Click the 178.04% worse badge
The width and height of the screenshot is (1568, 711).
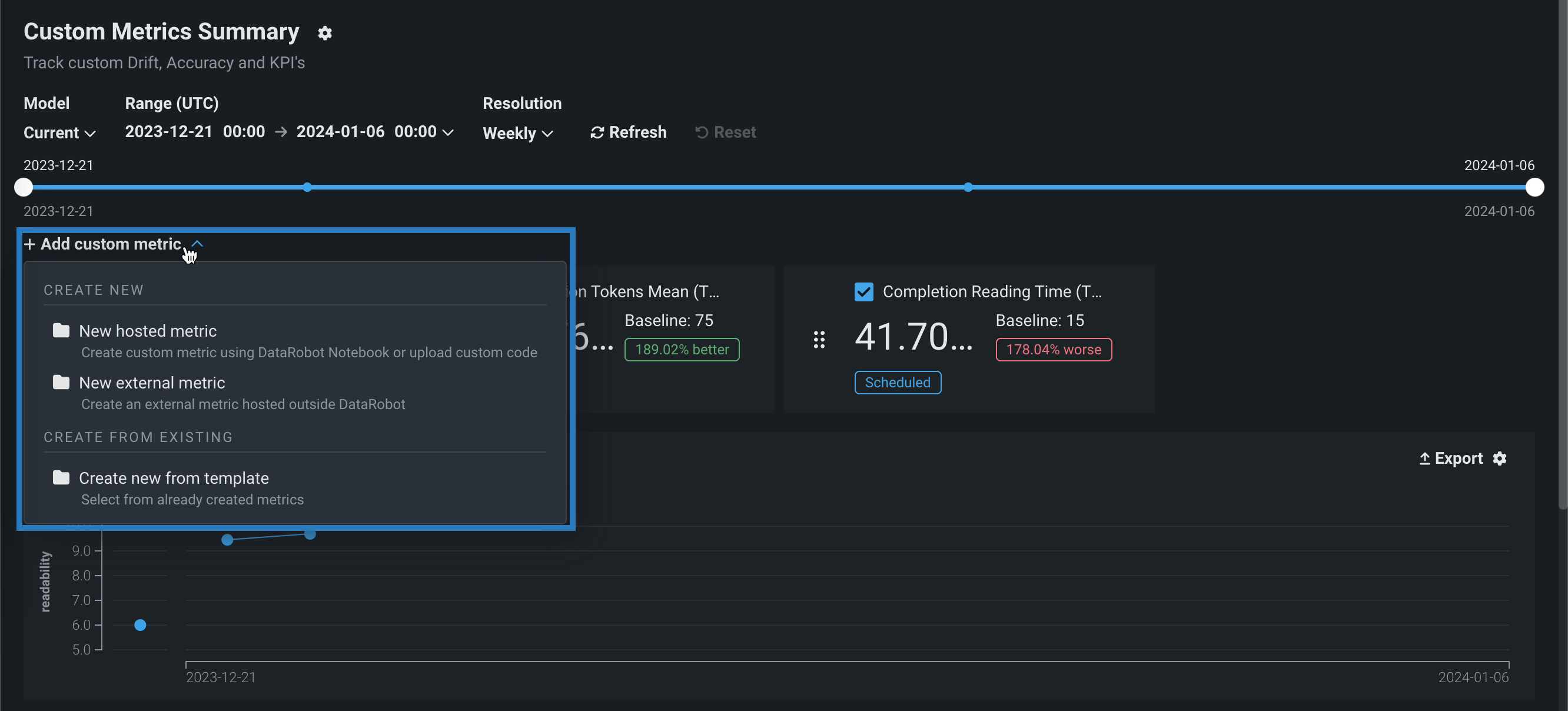1053,350
